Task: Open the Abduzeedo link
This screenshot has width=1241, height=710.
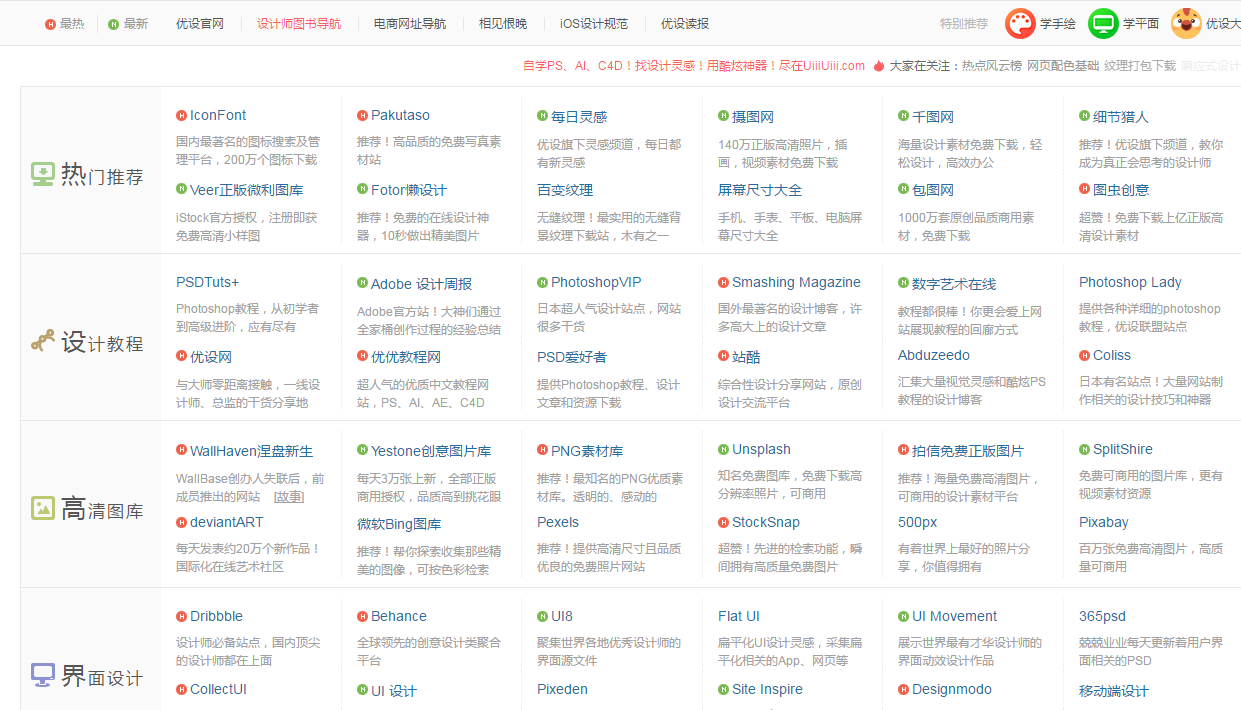Action: (x=934, y=355)
